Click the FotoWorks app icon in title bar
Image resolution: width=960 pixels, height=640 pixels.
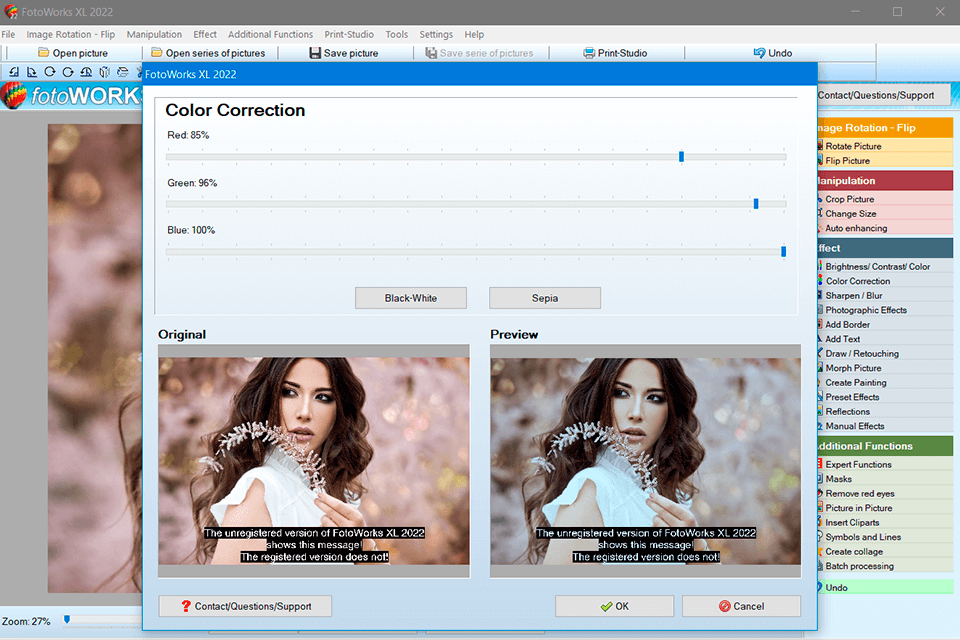pyautogui.click(x=11, y=12)
